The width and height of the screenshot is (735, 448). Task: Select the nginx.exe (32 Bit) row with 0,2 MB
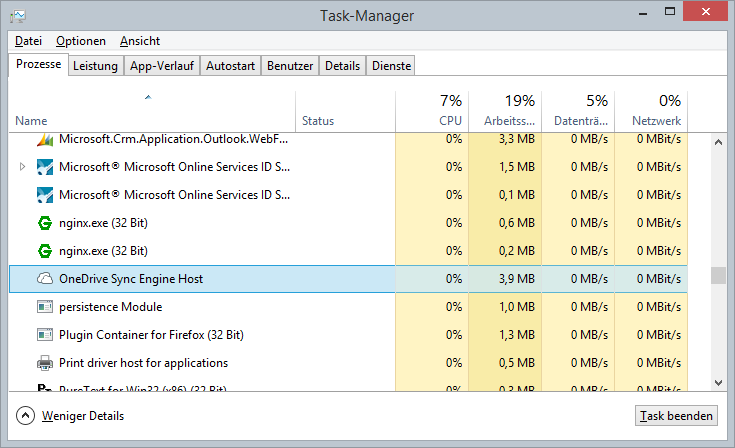tap(348, 251)
